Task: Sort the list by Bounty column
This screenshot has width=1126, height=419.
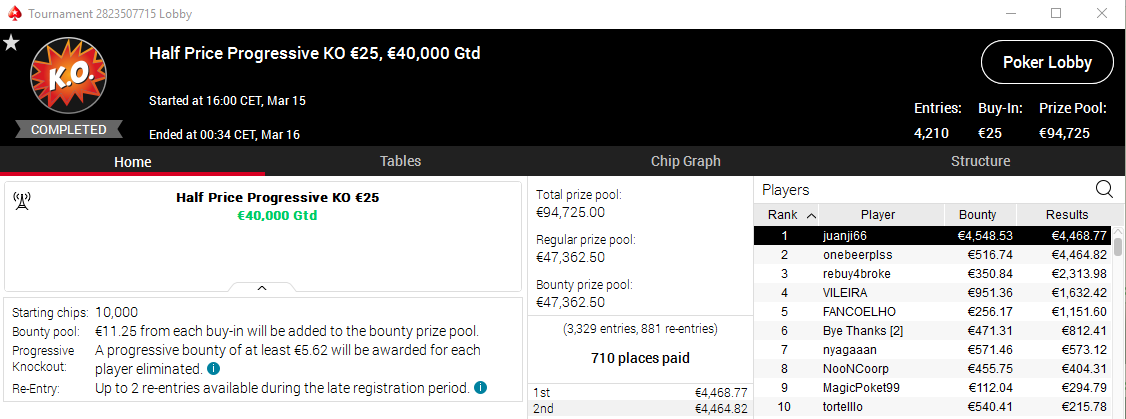Action: click(977, 215)
